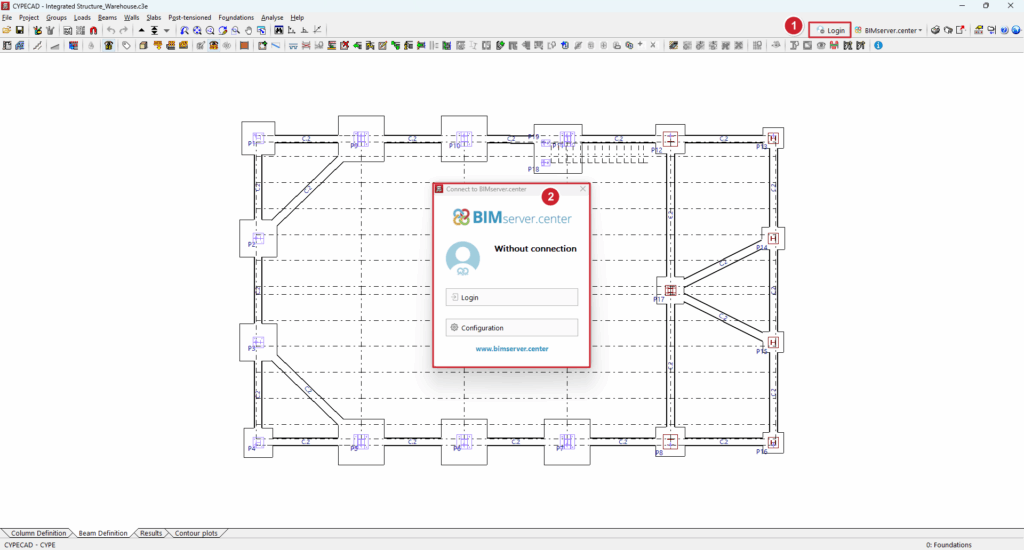
Task: Open the Foundations menu
Action: (236, 18)
